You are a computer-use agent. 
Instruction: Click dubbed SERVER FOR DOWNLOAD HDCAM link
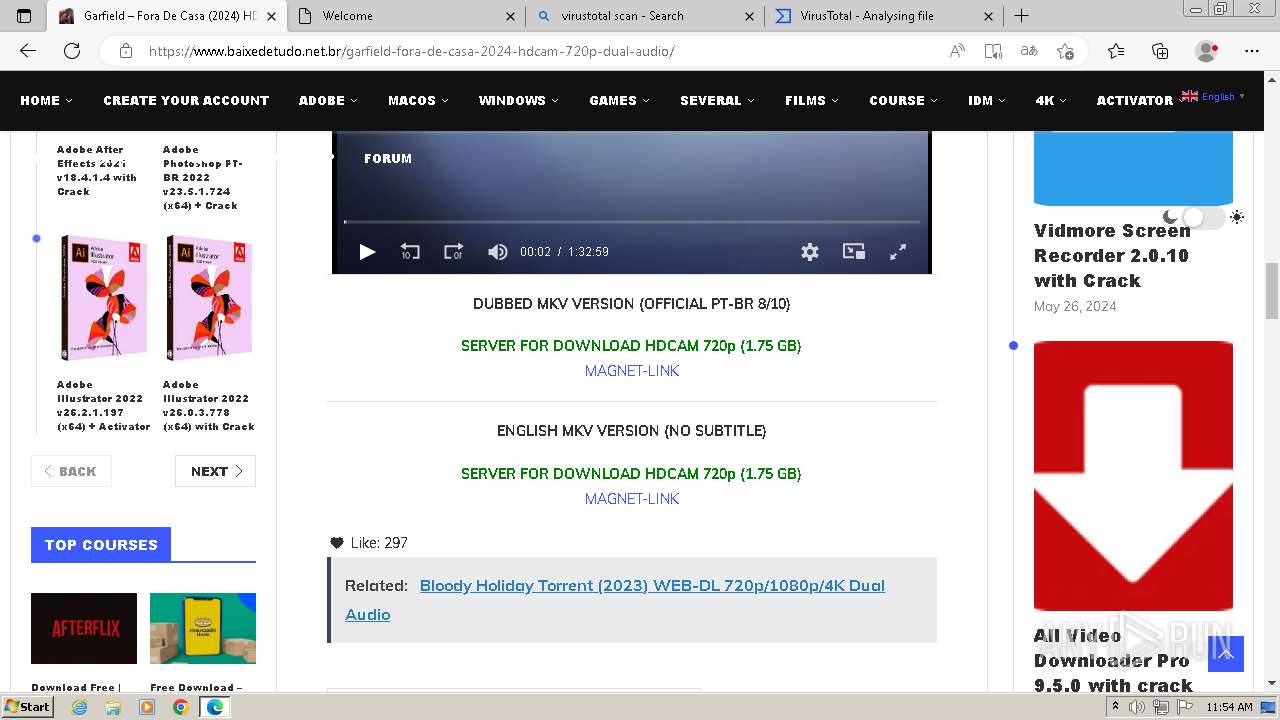(631, 346)
